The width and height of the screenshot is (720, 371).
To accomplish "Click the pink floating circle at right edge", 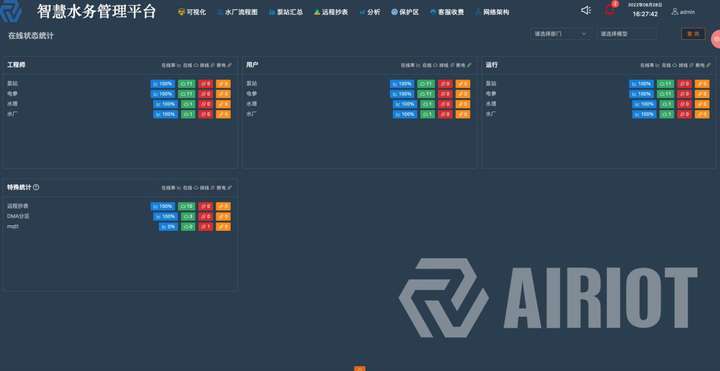I will [x=716, y=39].
